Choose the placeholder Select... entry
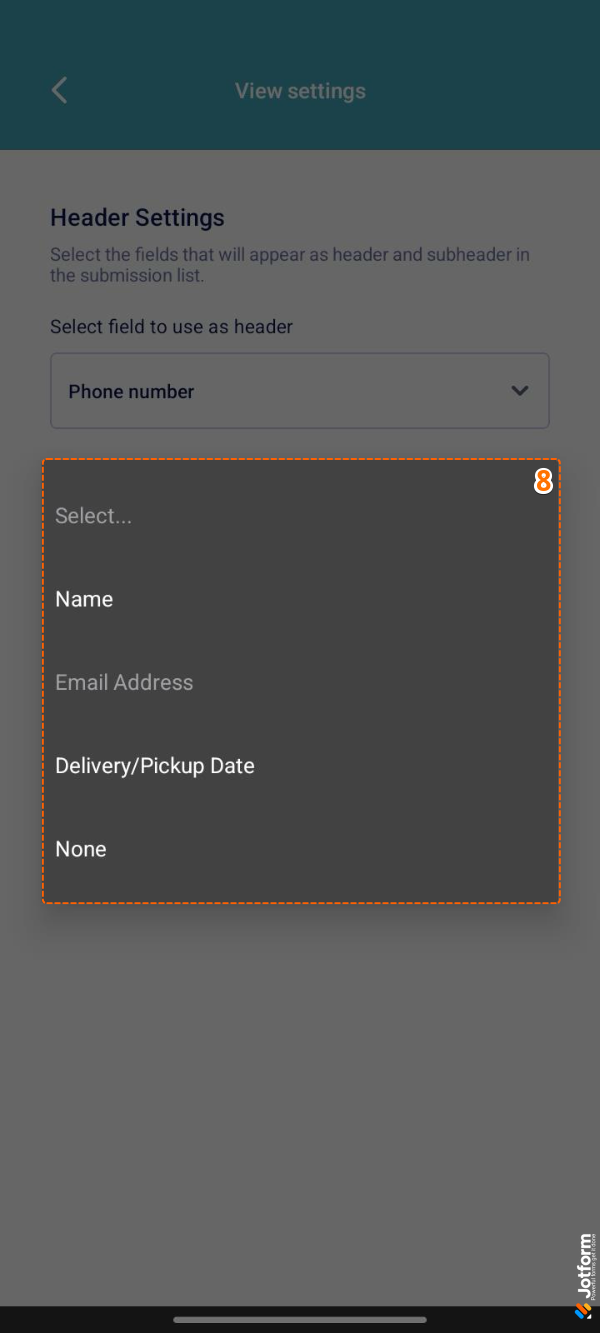 pos(93,516)
